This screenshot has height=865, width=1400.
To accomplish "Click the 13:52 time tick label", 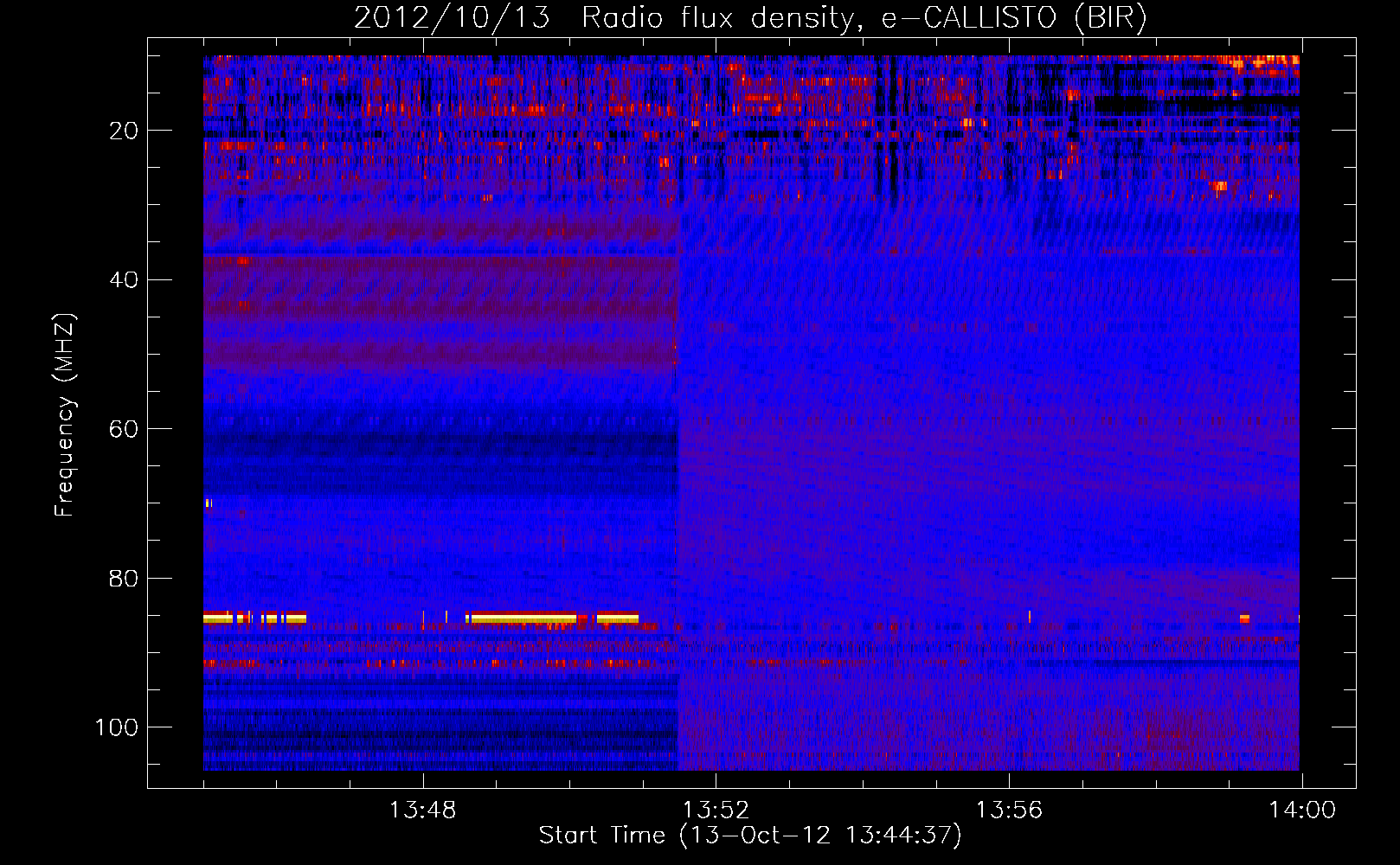I will (x=716, y=811).
